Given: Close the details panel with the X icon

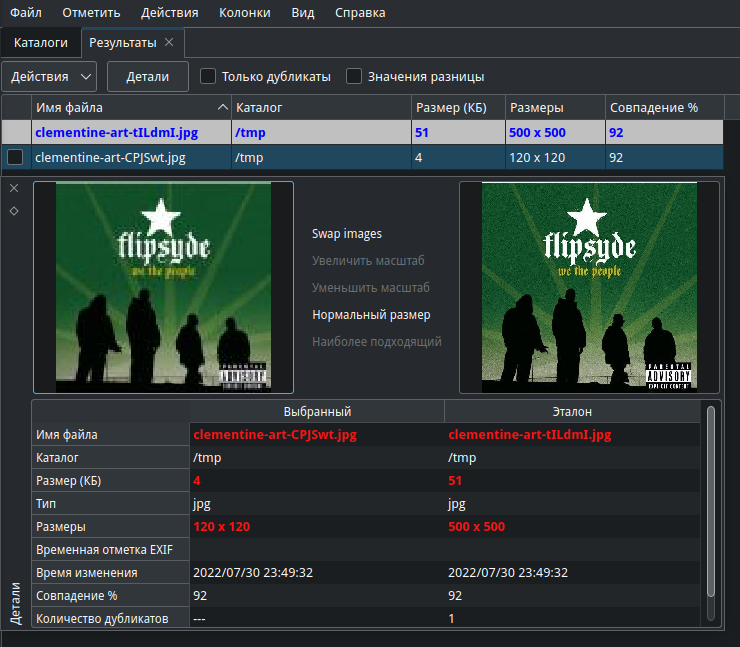Looking at the screenshot, I should coord(14,188).
